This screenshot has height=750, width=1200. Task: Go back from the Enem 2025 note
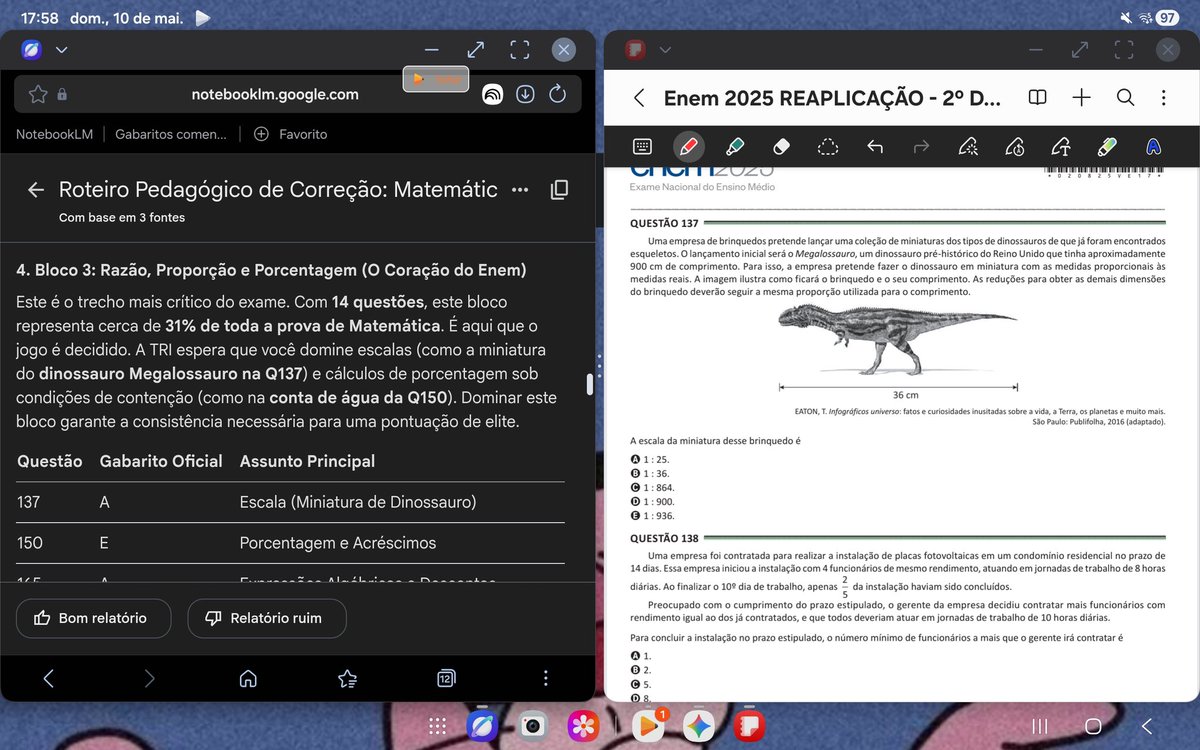(x=639, y=97)
